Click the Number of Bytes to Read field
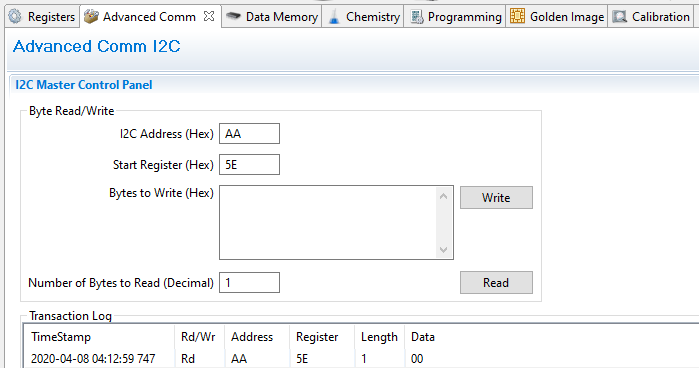Screen dimensions: 699x368 click(x=249, y=282)
